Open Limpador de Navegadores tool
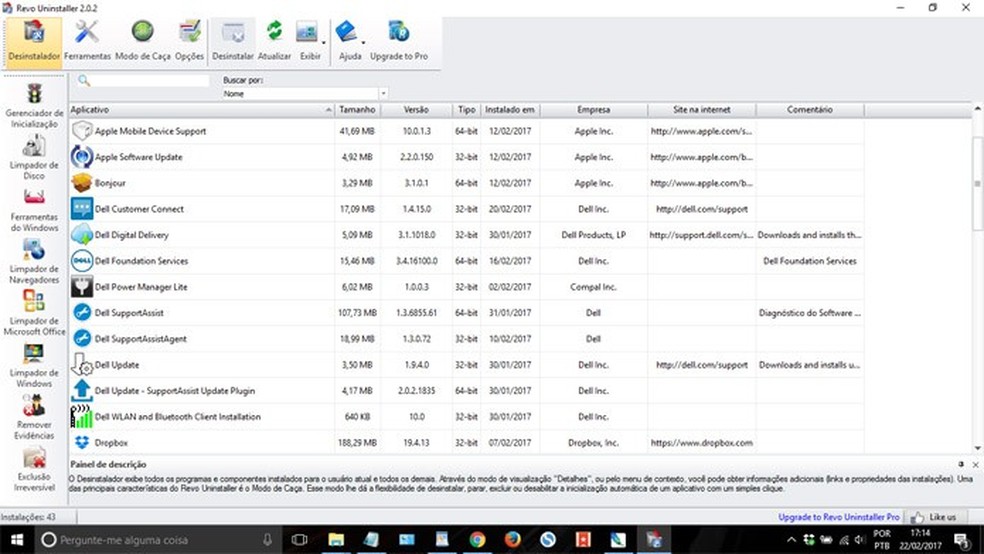The height and width of the screenshot is (554, 984). pos(34,262)
